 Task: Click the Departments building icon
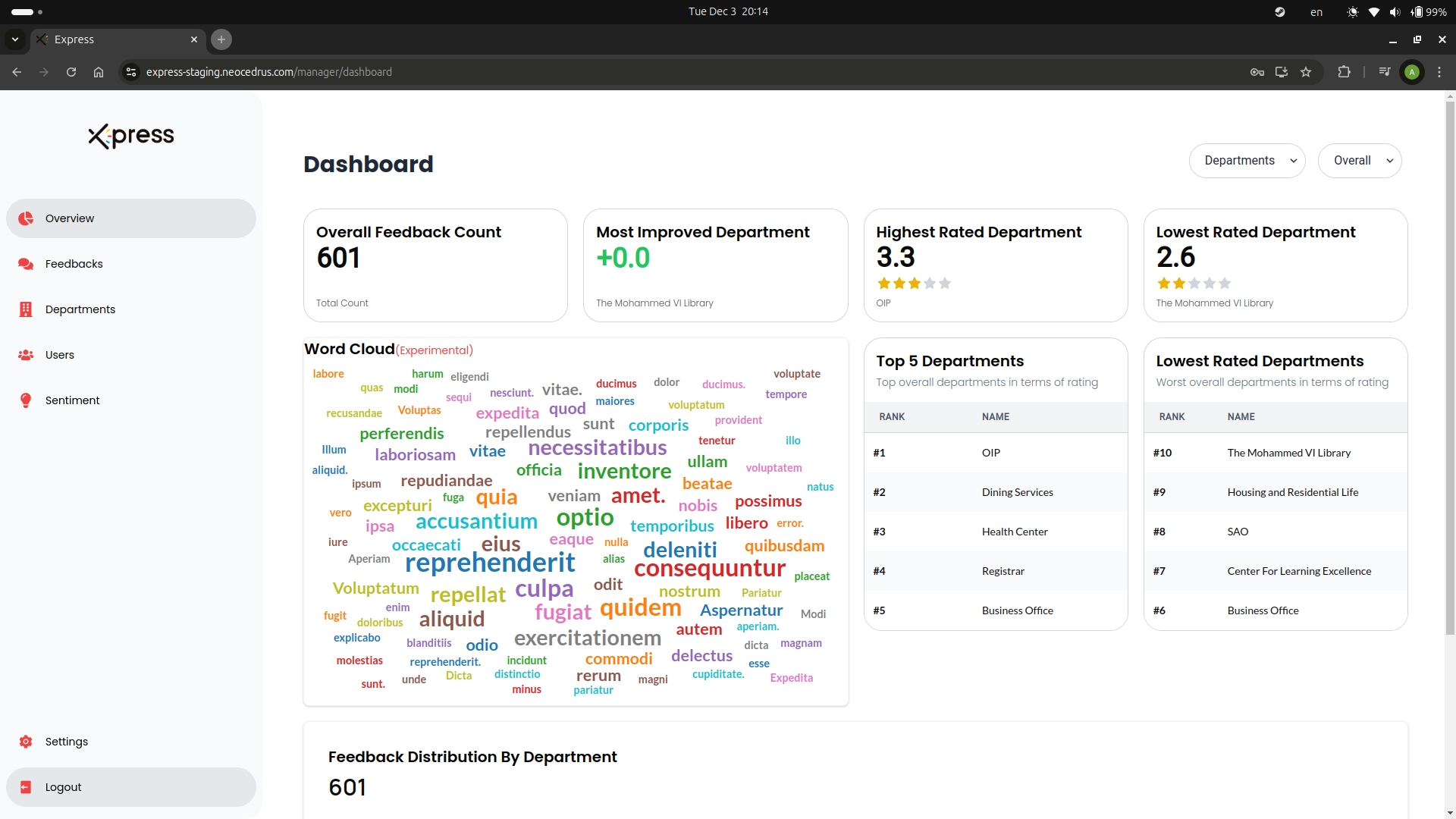coord(26,309)
